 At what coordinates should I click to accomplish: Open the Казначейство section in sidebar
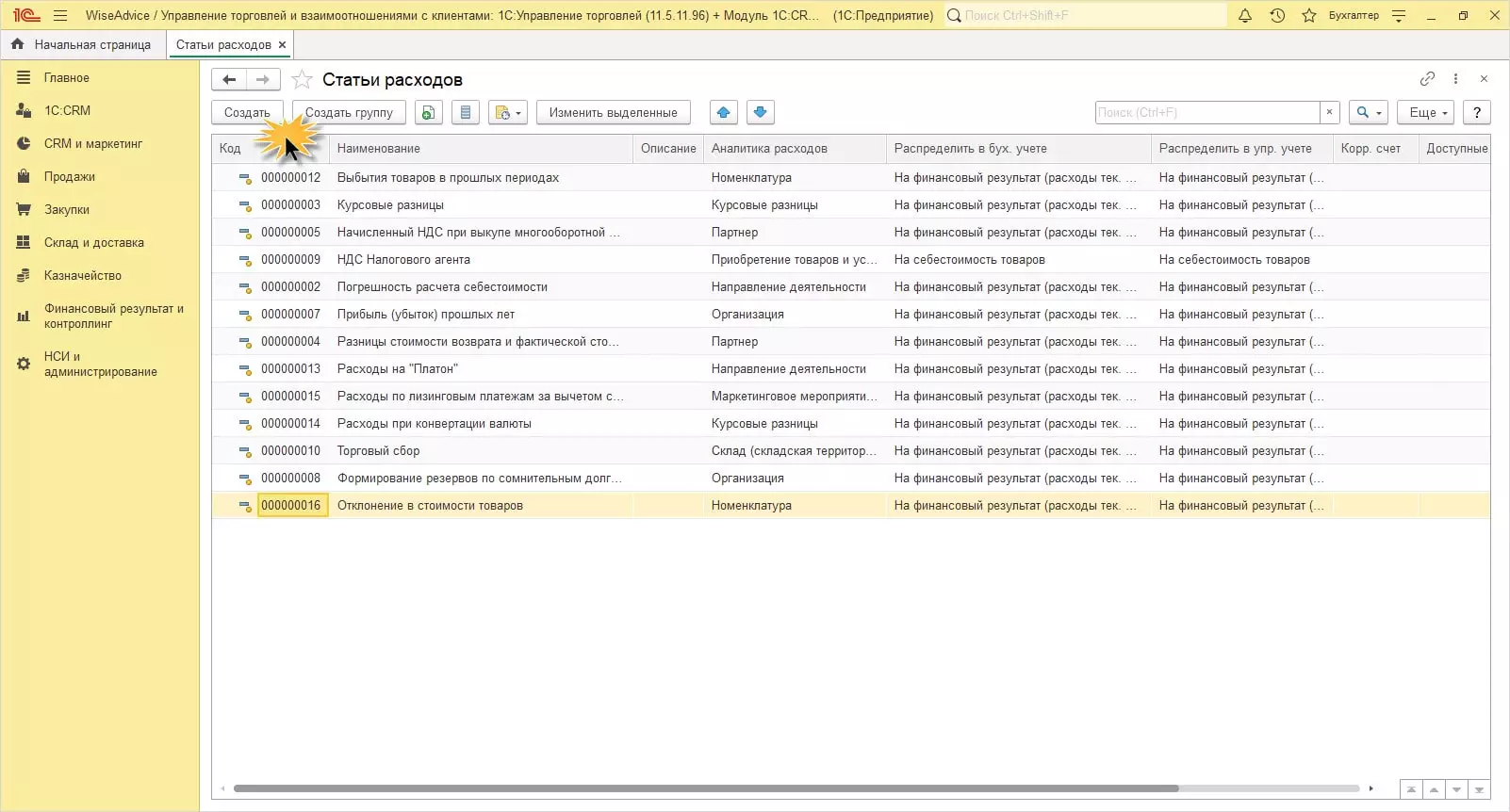82,276
